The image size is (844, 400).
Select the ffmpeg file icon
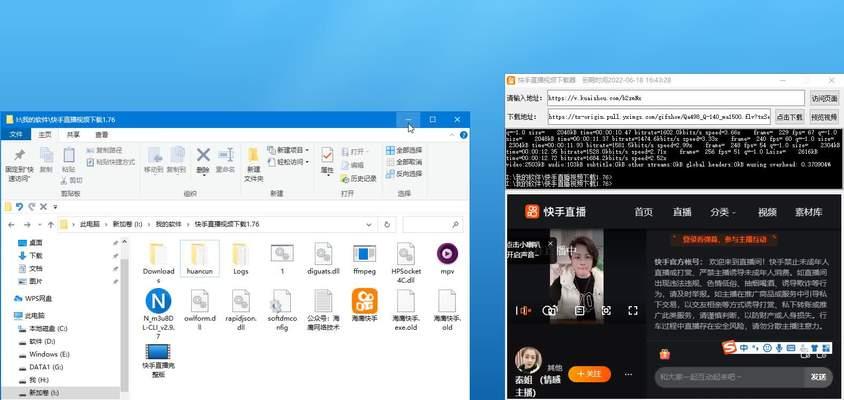tap(364, 254)
